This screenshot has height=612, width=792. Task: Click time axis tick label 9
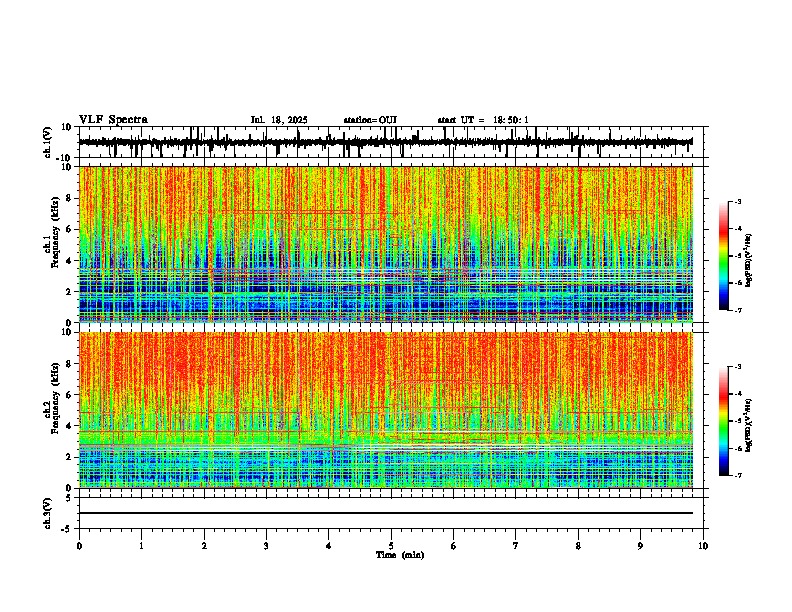(x=640, y=546)
